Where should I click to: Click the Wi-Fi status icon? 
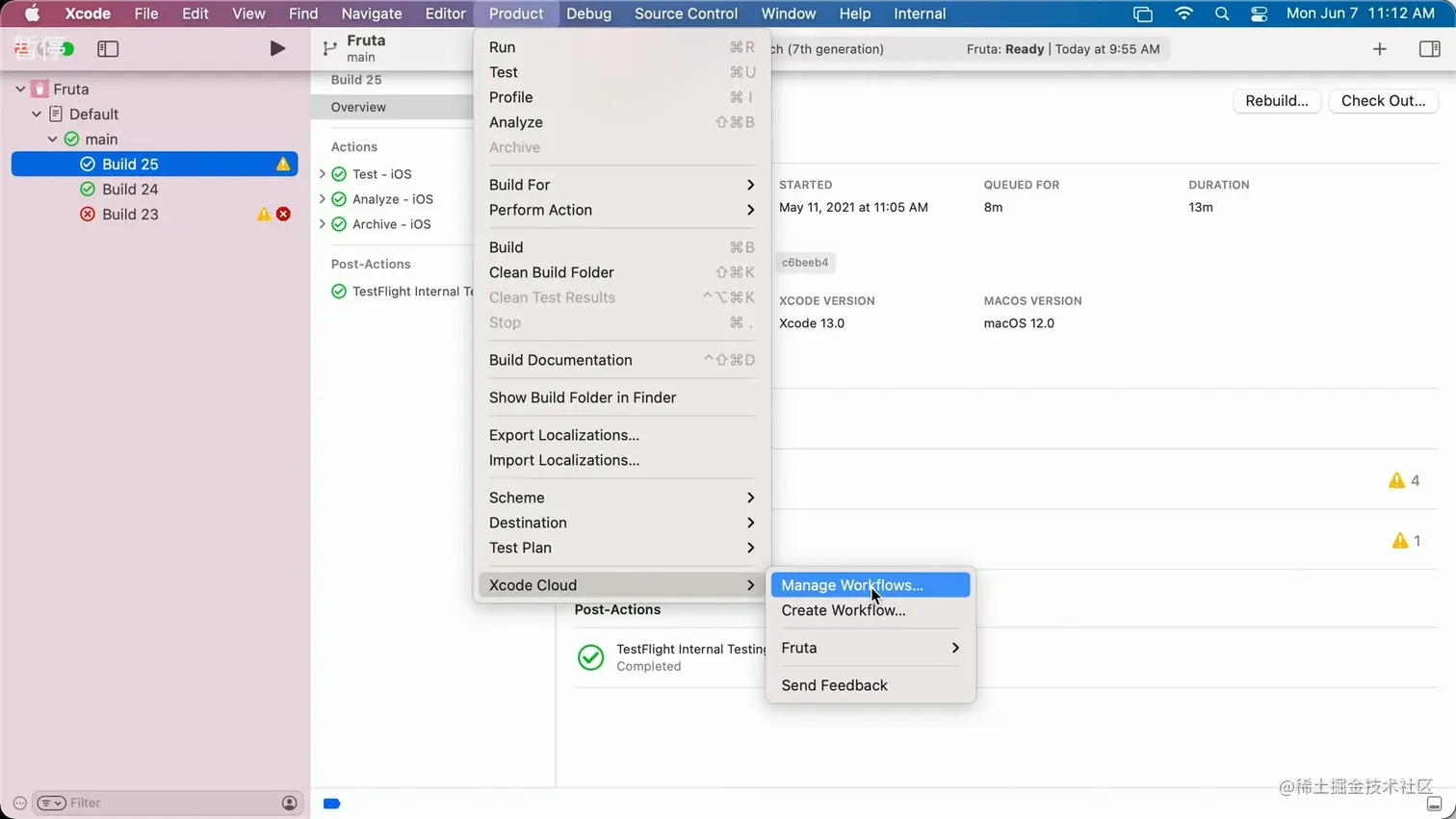point(1183,13)
